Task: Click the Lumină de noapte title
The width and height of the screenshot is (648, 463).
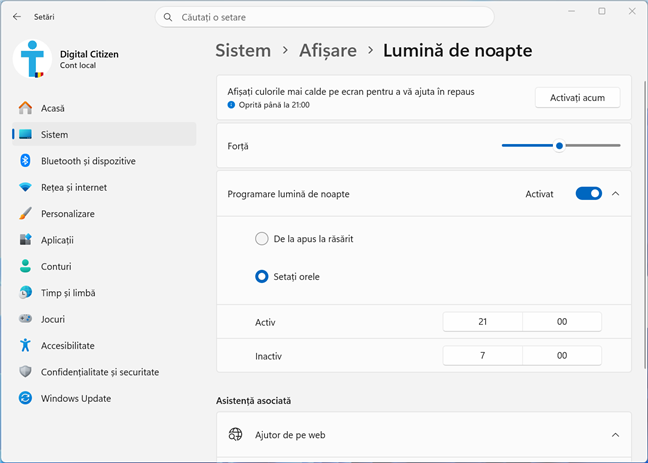Action: [457, 50]
